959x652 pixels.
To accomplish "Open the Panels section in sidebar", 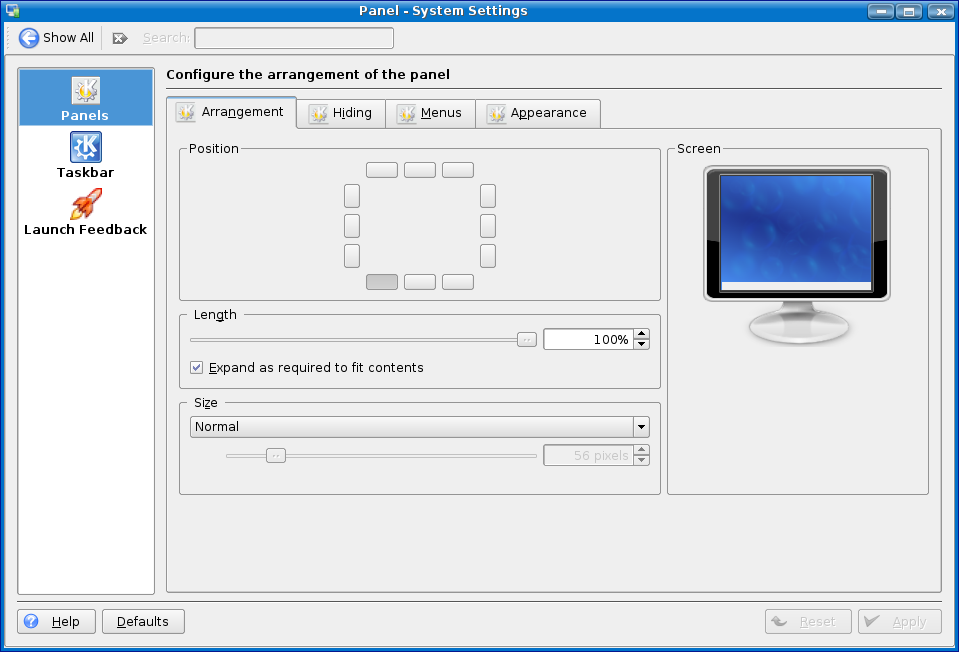I will [86, 98].
